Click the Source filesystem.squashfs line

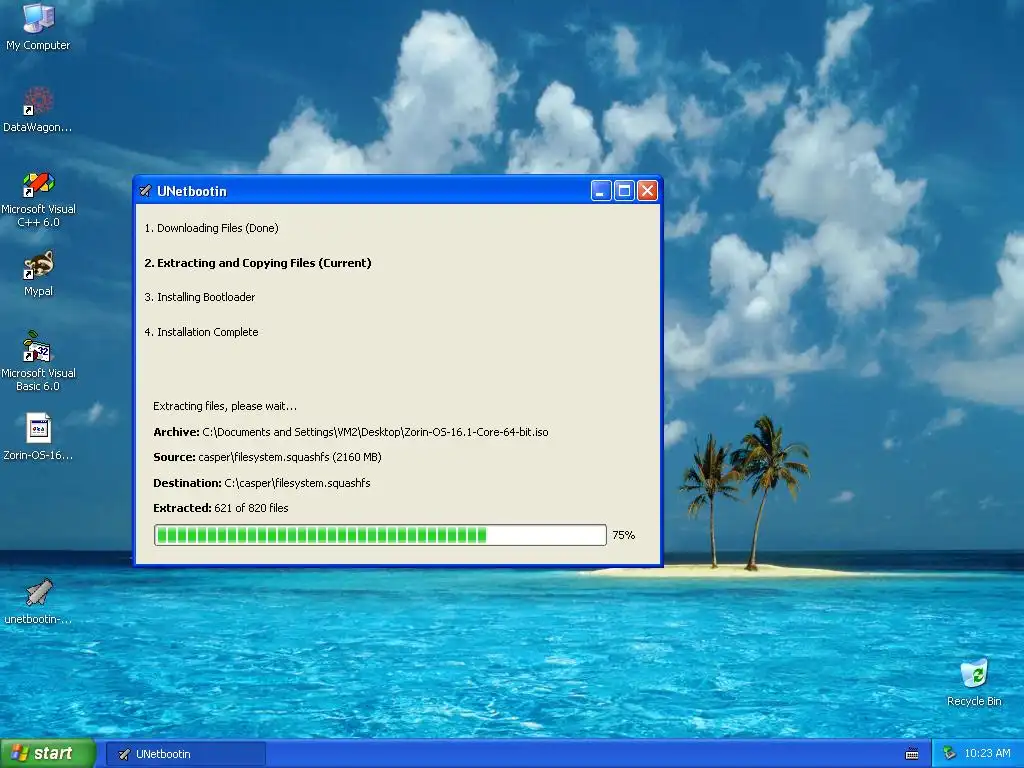267,457
